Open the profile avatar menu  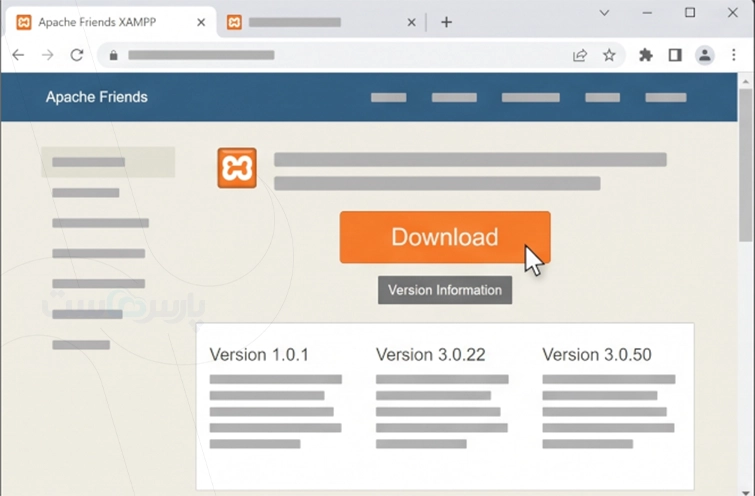[705, 55]
